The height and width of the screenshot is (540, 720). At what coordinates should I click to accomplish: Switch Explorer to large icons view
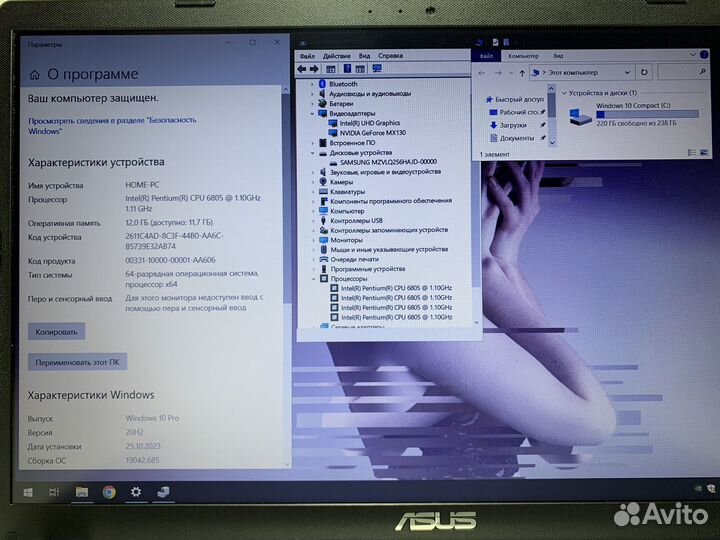click(704, 152)
